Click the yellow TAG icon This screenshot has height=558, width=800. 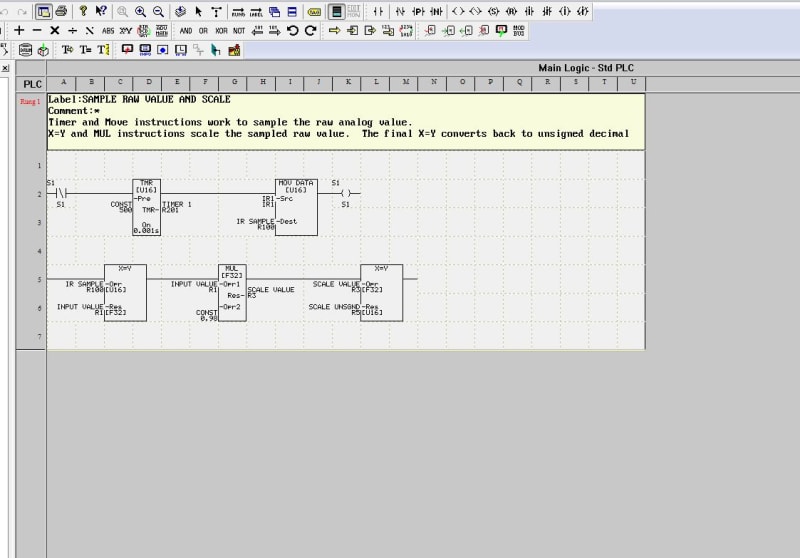click(314, 11)
